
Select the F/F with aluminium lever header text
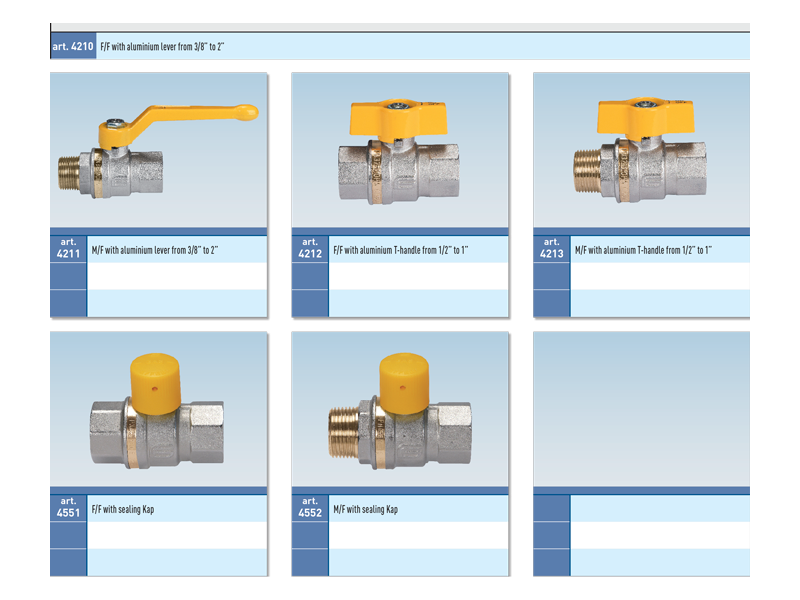(168, 47)
